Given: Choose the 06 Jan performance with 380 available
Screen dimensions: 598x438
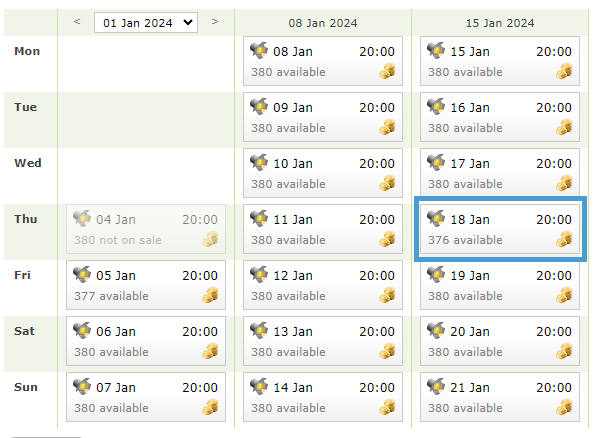Looking at the screenshot, I should pos(146,341).
